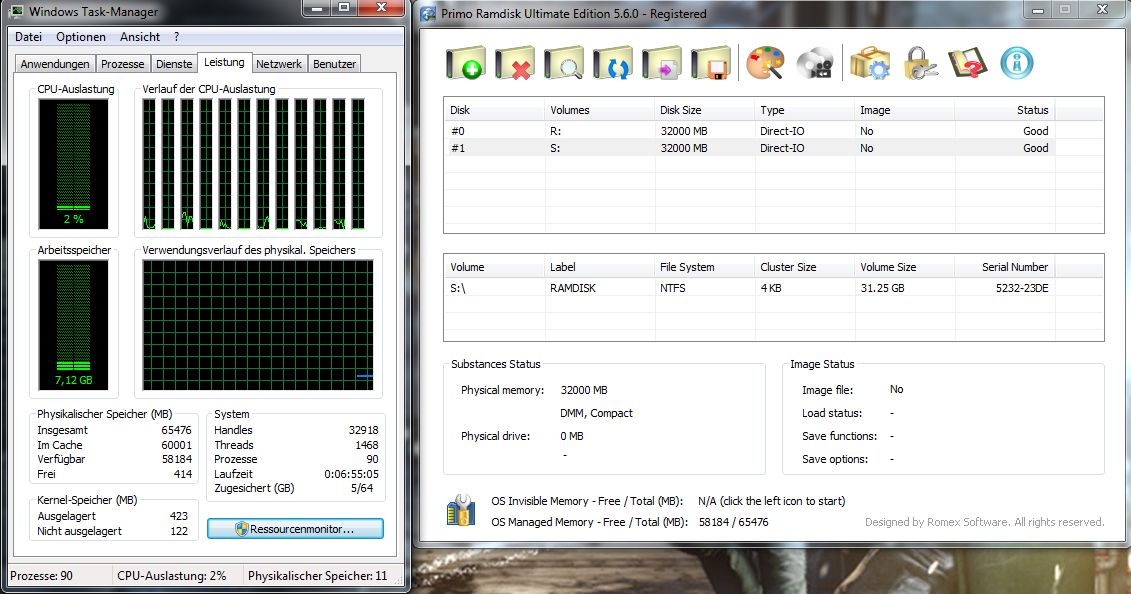Click the Volume Size column header
The image size is (1131, 594).
click(x=905, y=267)
